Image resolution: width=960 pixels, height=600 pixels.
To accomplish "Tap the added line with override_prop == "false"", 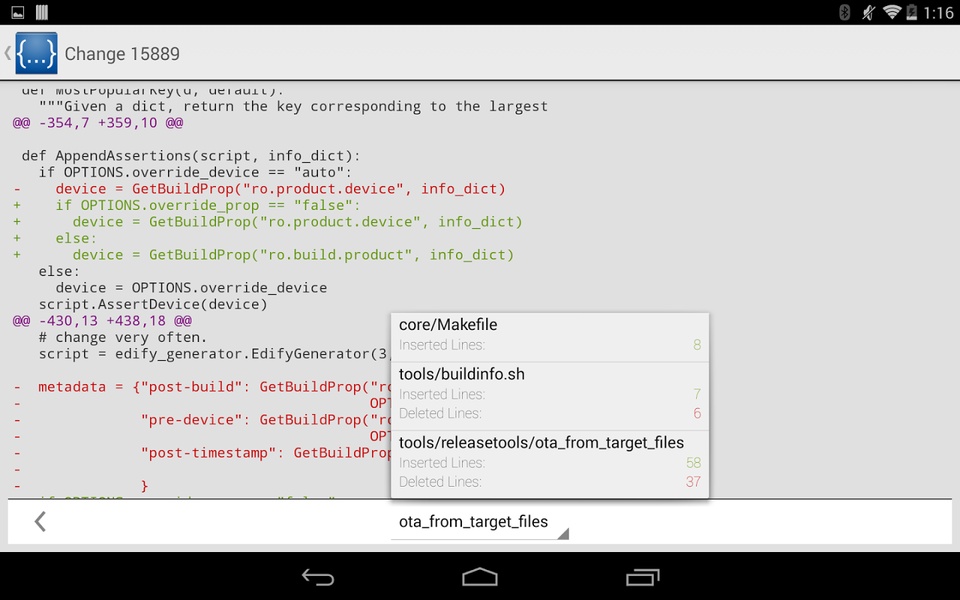I will coord(187,205).
